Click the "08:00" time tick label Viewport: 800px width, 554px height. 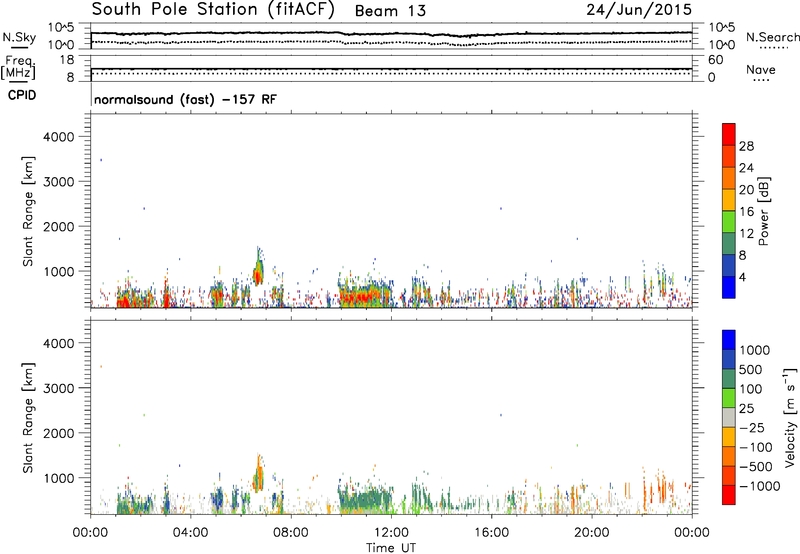point(291,533)
